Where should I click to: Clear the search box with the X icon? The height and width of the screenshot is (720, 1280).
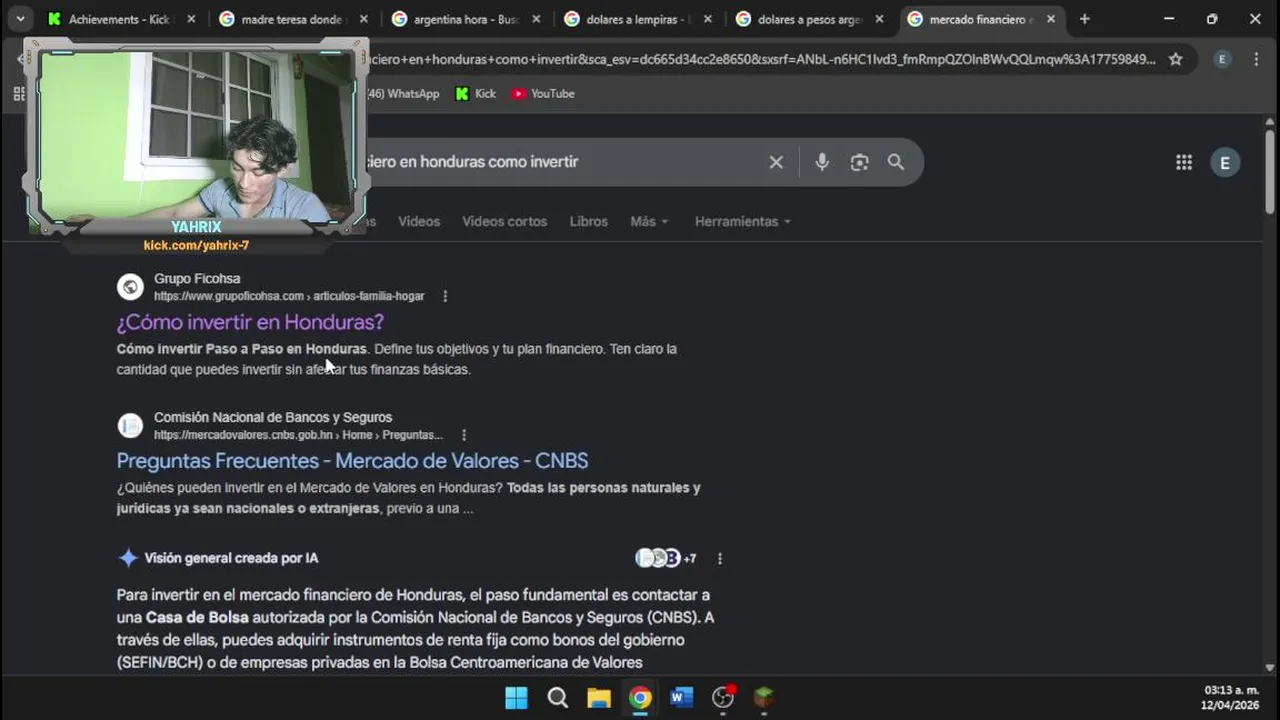pyautogui.click(x=776, y=162)
